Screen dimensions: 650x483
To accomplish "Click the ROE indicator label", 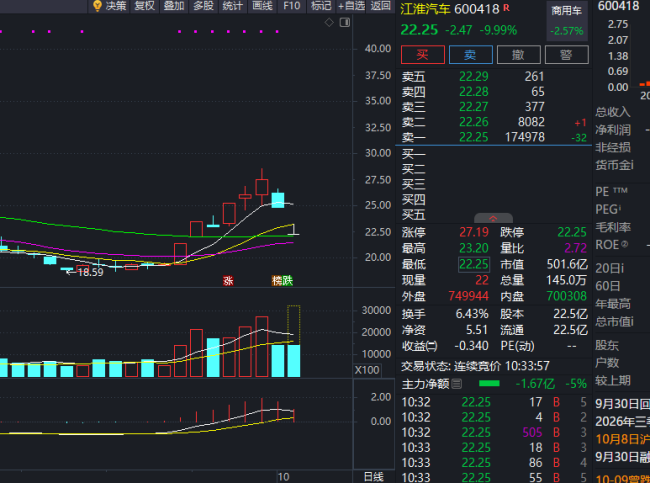I will 611,245.
